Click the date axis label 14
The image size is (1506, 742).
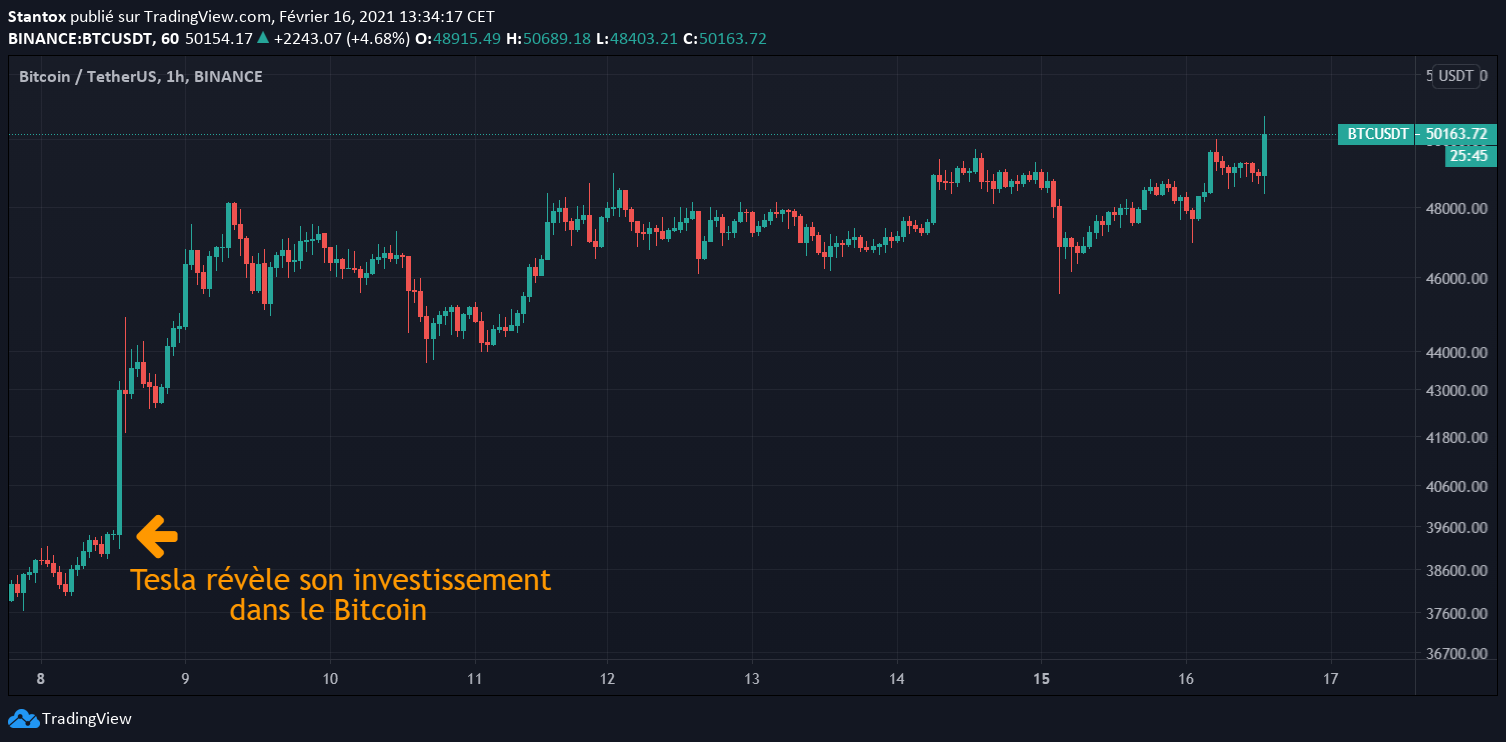tap(896, 679)
